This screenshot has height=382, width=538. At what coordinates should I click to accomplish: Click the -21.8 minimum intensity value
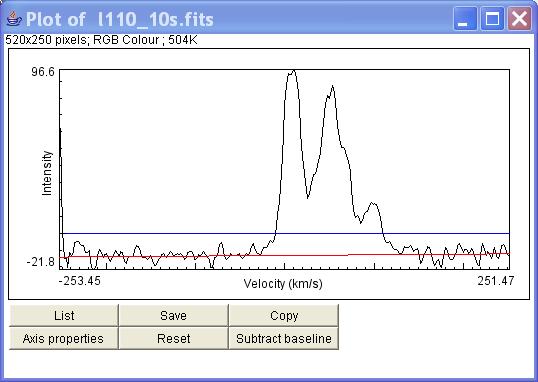pos(41,262)
